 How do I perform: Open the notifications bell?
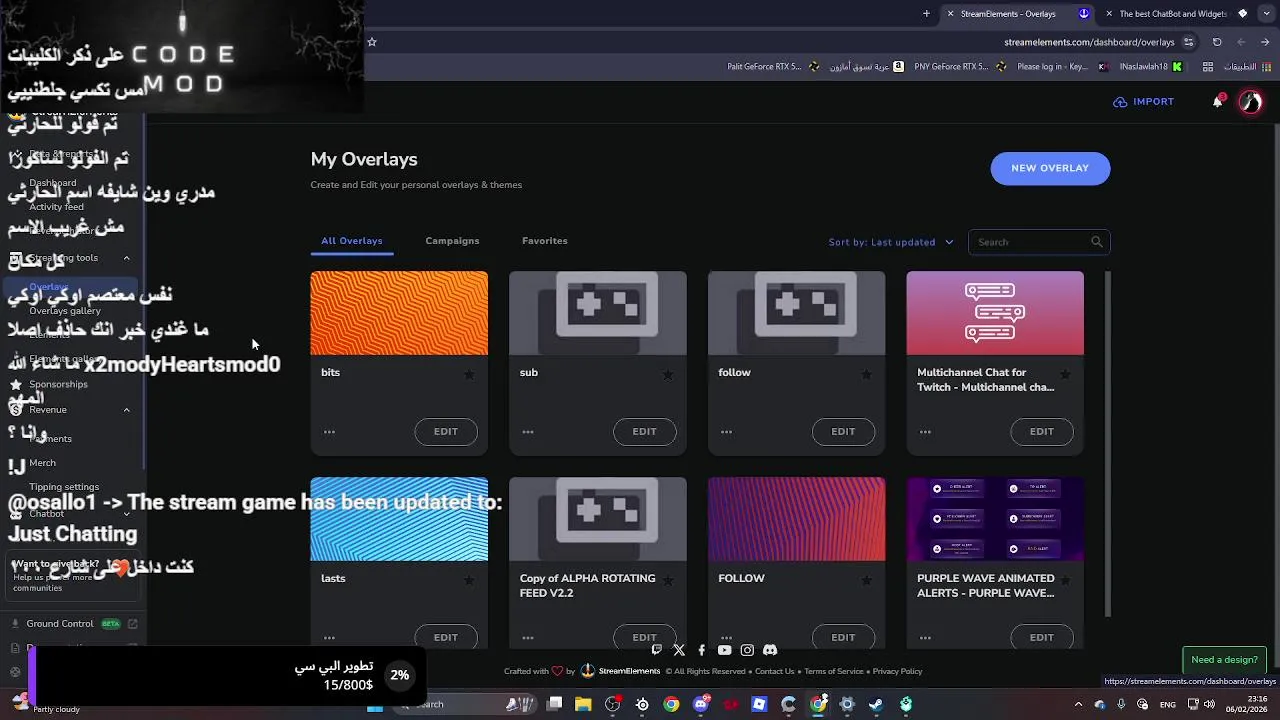pyautogui.click(x=1217, y=102)
